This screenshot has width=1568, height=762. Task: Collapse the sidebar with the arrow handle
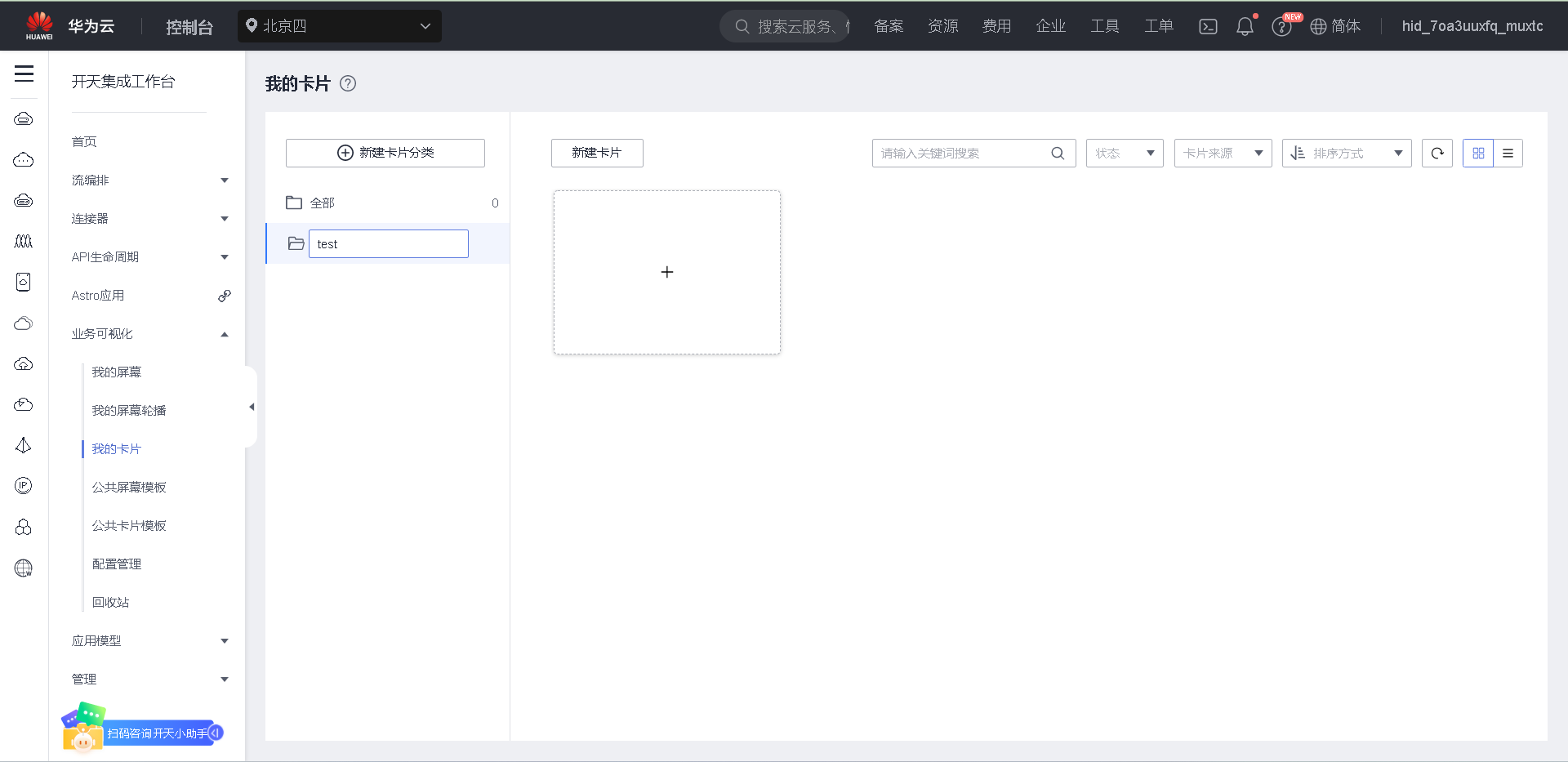pyautogui.click(x=252, y=407)
